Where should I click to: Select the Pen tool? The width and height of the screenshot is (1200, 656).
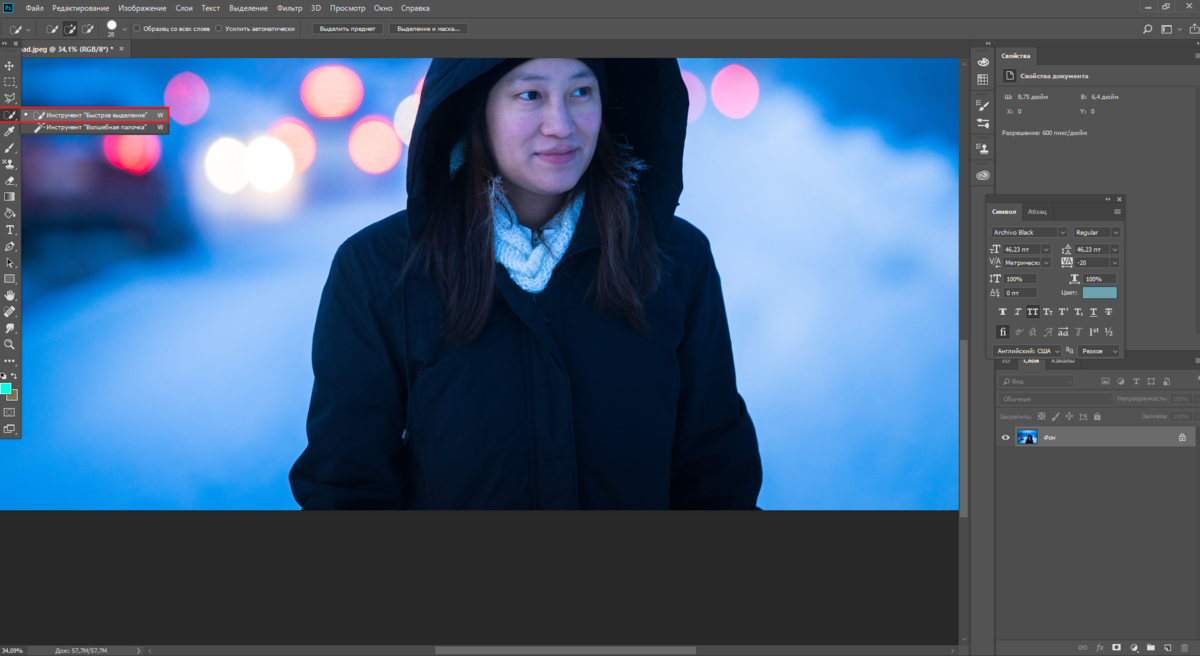(x=10, y=246)
